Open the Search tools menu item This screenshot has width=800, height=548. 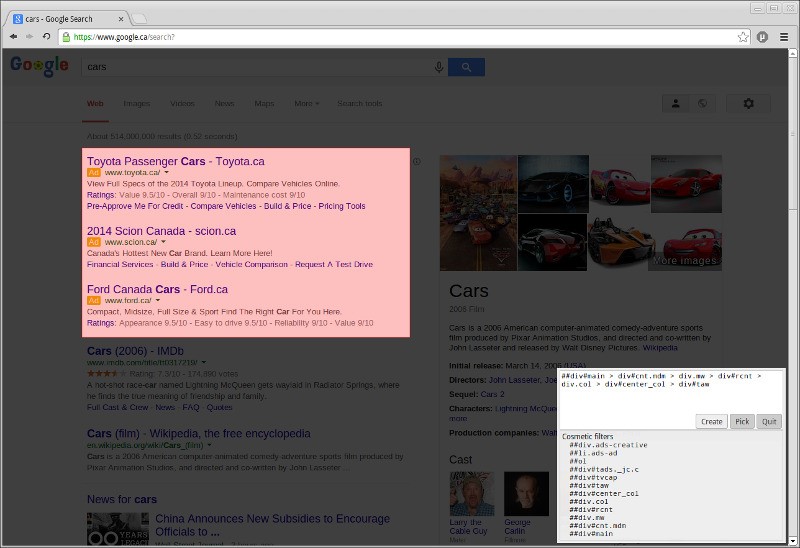(x=359, y=103)
